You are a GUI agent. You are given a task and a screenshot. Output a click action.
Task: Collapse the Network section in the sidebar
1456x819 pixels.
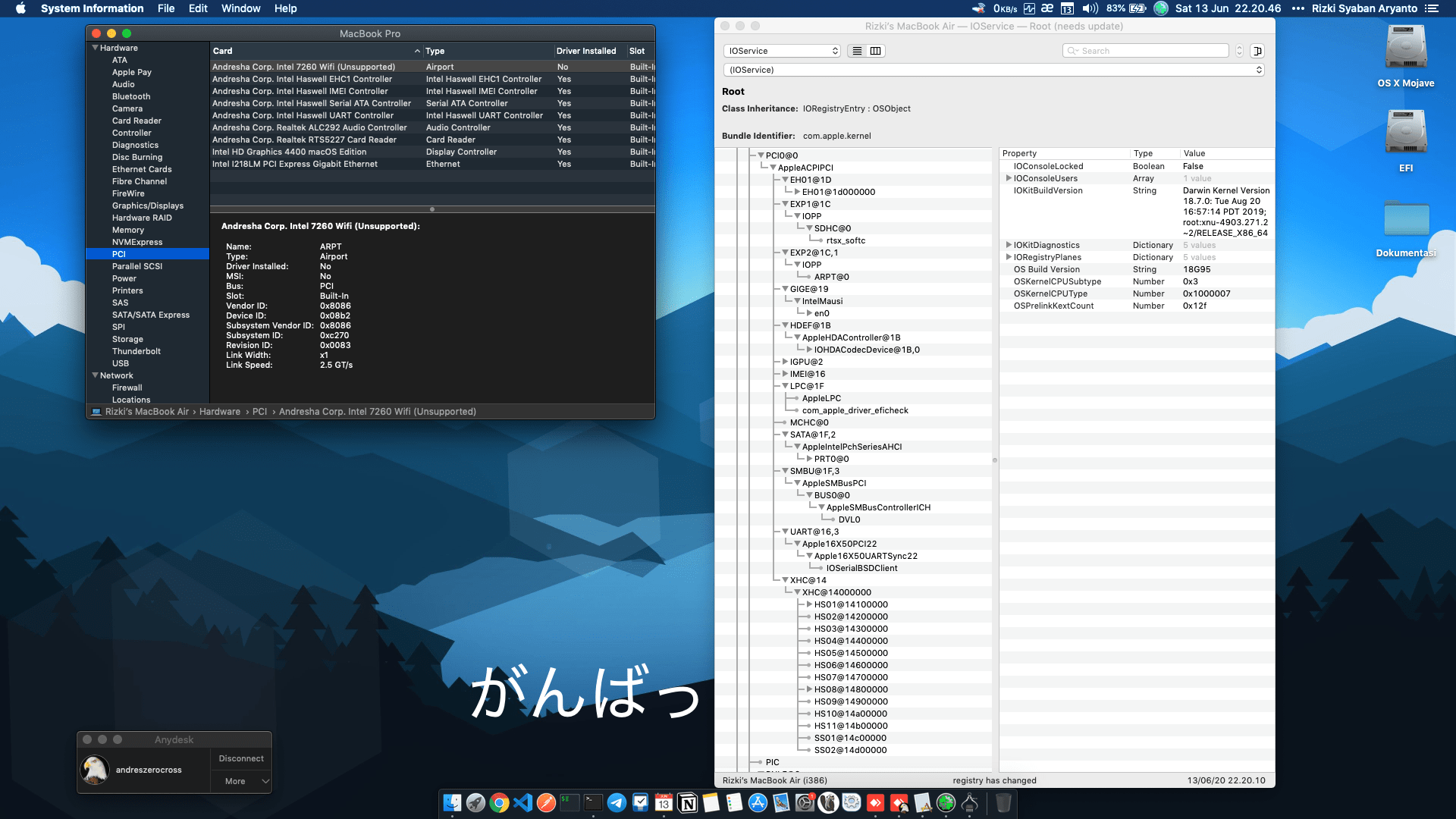[96, 375]
